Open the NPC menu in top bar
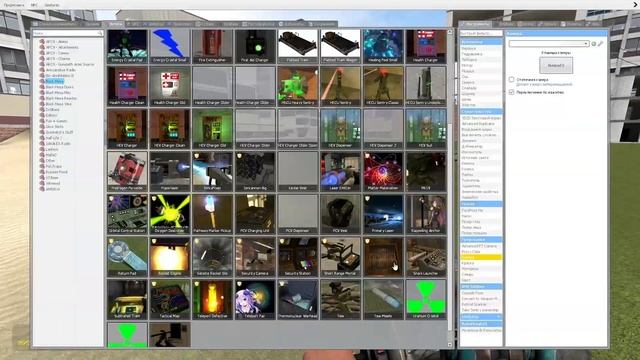The image size is (640, 360). 34,5
